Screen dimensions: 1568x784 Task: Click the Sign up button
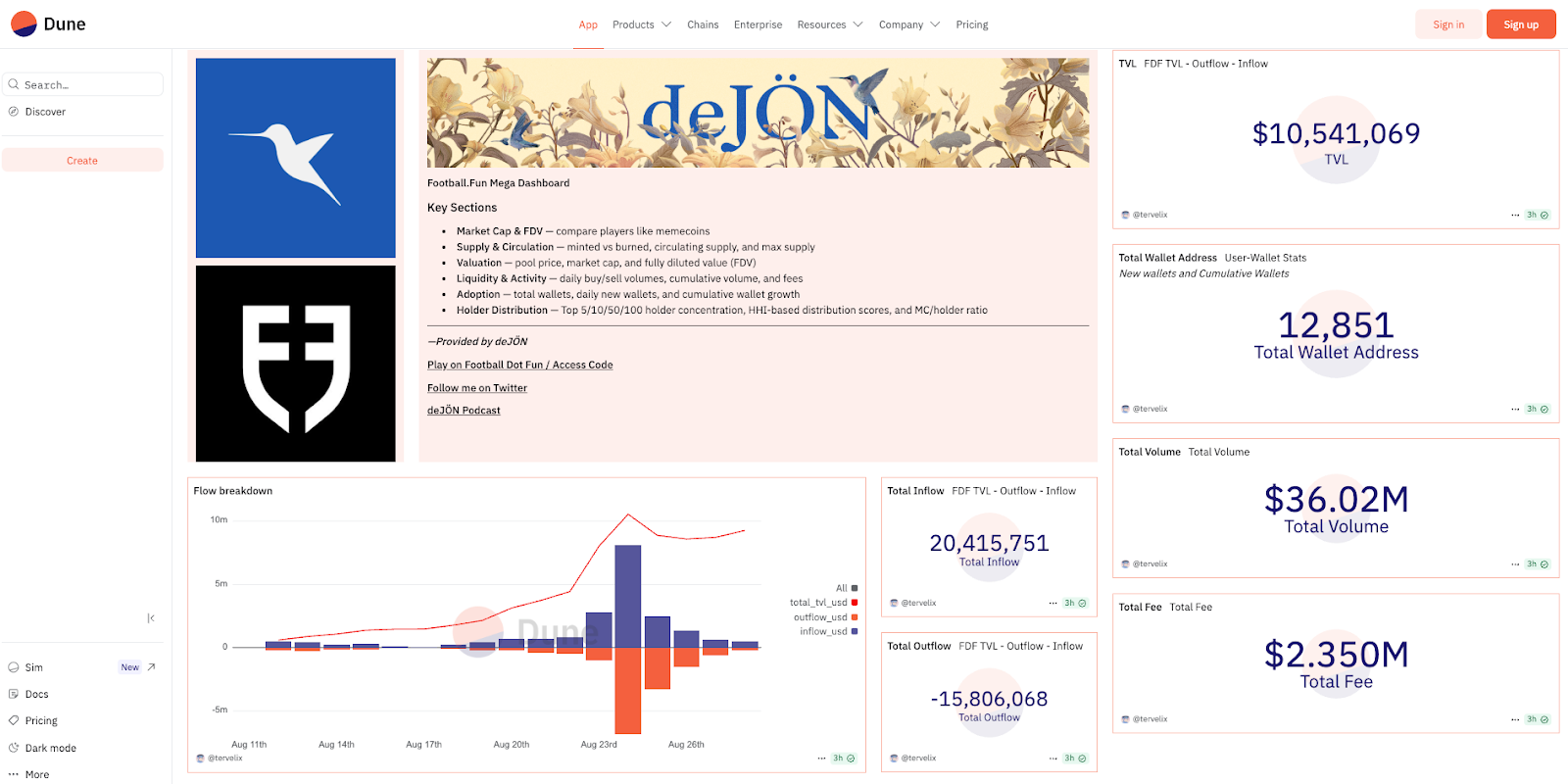1521,24
